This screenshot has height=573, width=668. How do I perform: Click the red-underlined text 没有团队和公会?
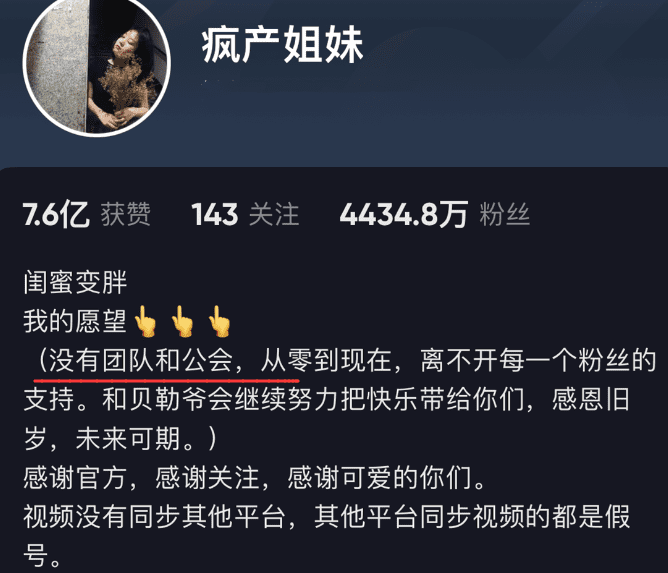coord(141,361)
